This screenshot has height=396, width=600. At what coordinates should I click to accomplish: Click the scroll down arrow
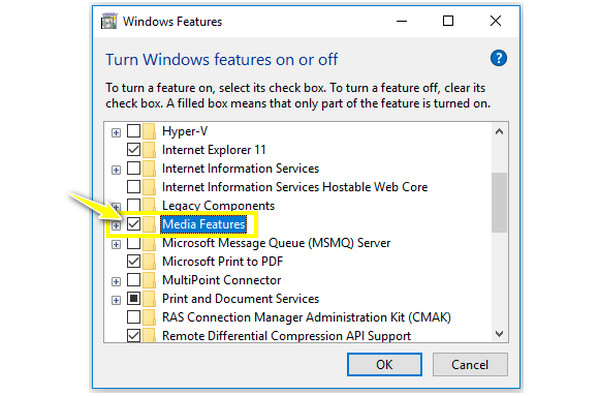click(x=499, y=334)
